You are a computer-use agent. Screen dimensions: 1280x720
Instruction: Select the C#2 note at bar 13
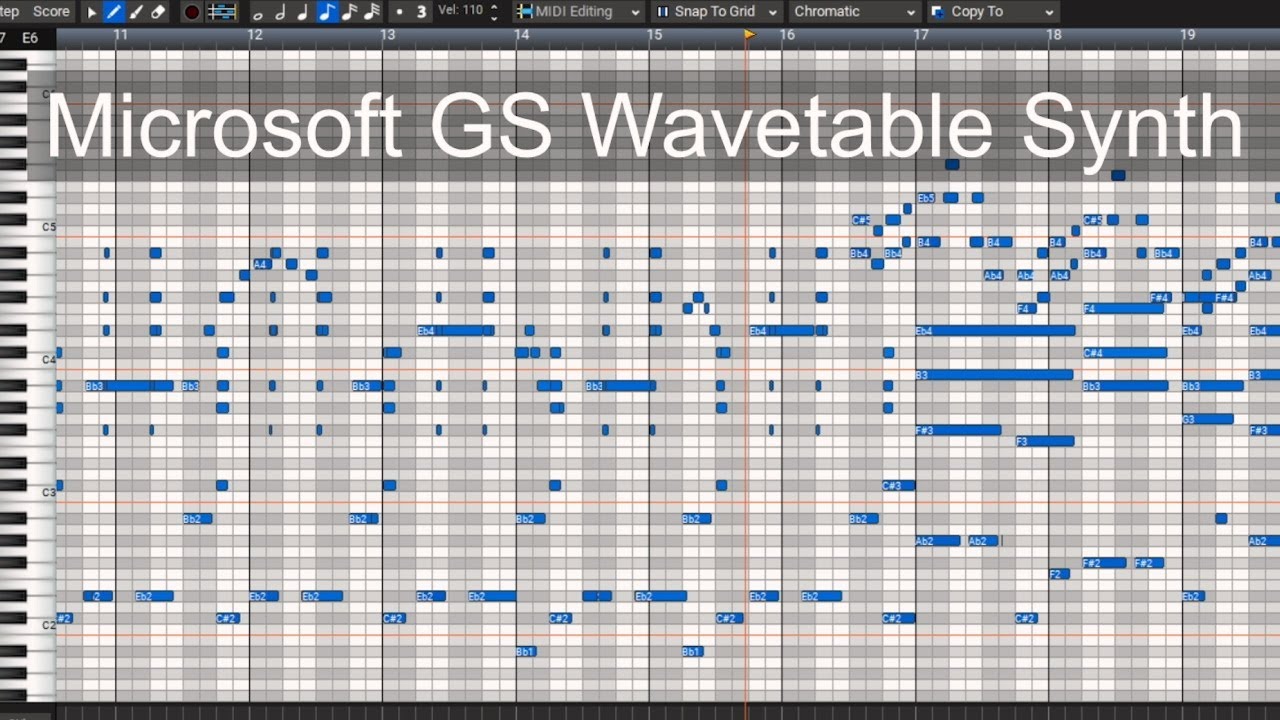(393, 619)
